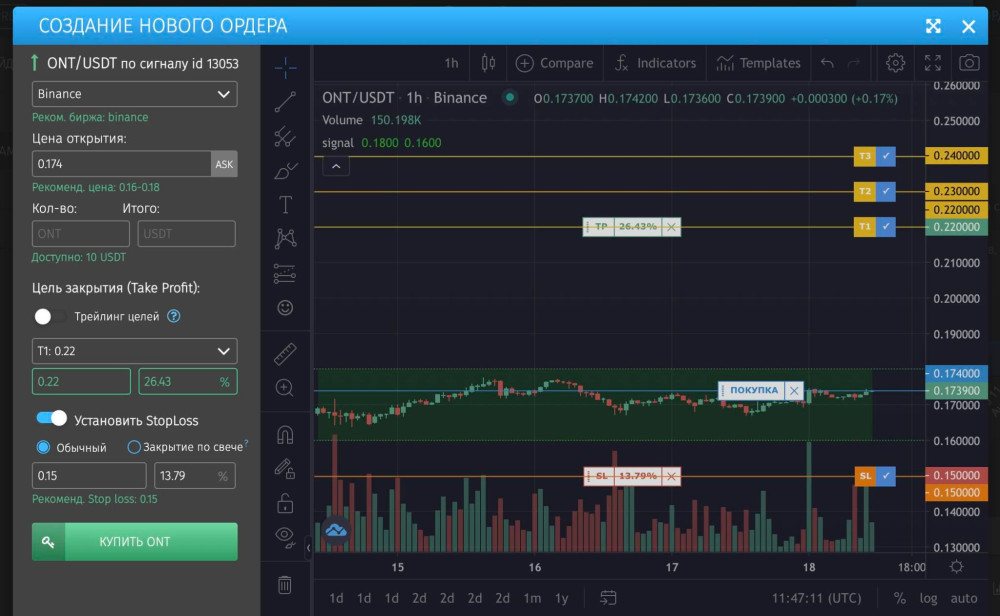Open chart settings gear icon
The width and height of the screenshot is (1000, 616).
895,63
